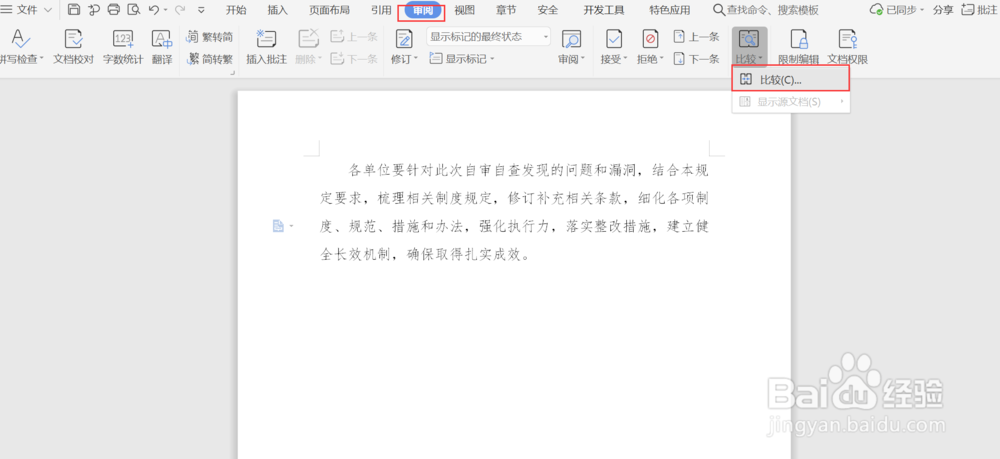Click the Redo arrow icon
1000x459 pixels.
point(179,10)
